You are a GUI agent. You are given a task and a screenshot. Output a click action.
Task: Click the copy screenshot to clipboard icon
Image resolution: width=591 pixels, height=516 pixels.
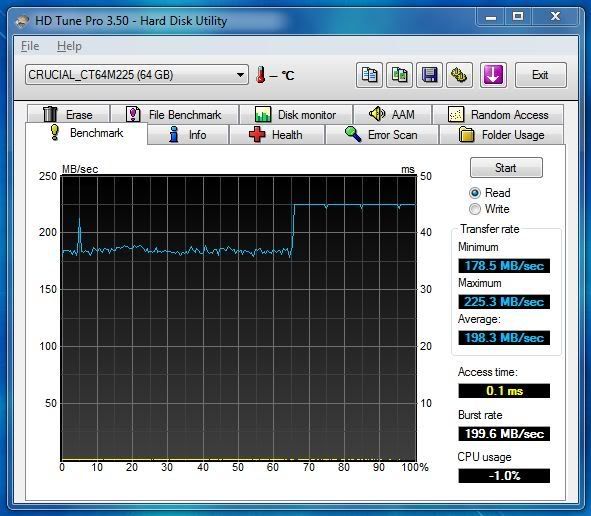pos(399,75)
